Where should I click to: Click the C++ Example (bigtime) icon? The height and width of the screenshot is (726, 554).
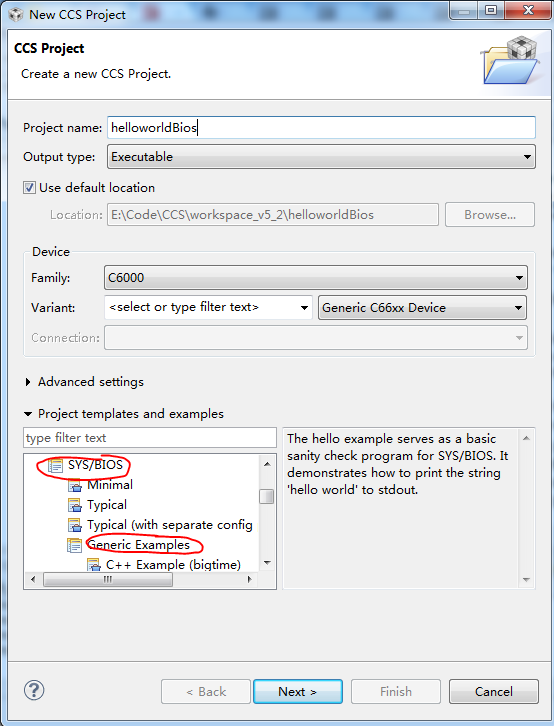tap(94, 565)
